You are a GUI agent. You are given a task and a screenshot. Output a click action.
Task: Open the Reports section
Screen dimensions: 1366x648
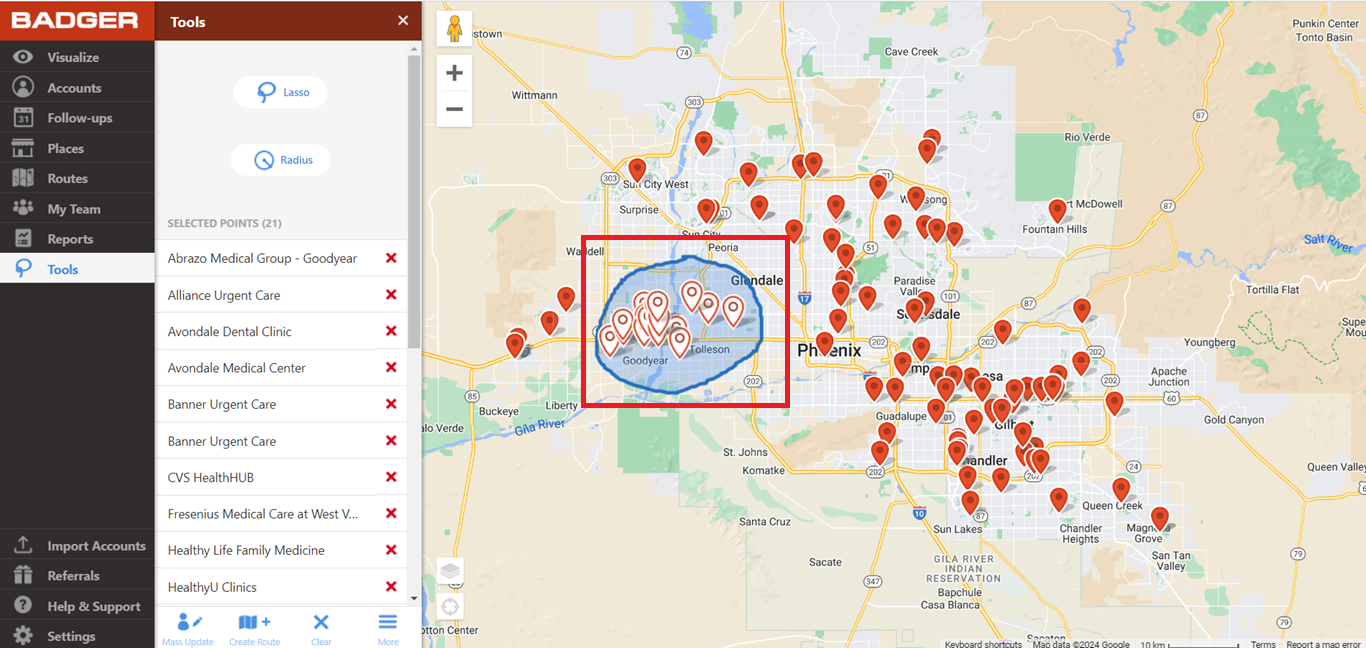(77, 239)
